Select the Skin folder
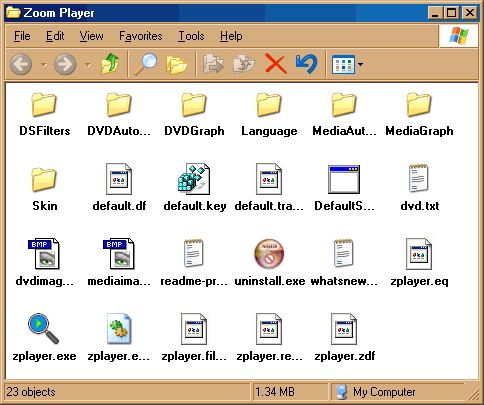The height and width of the screenshot is (405, 484). pos(44,179)
